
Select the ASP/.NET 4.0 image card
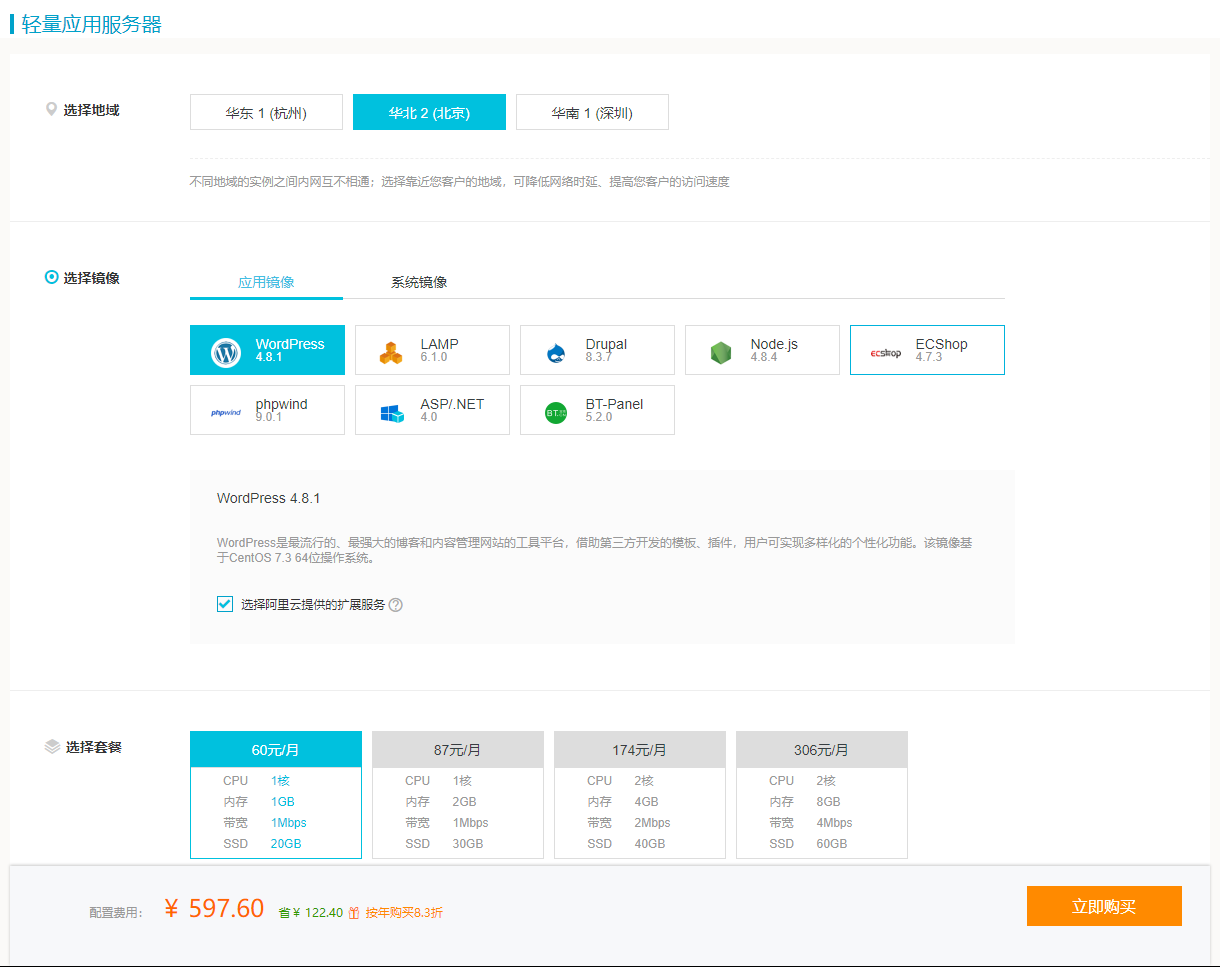[x=432, y=410]
